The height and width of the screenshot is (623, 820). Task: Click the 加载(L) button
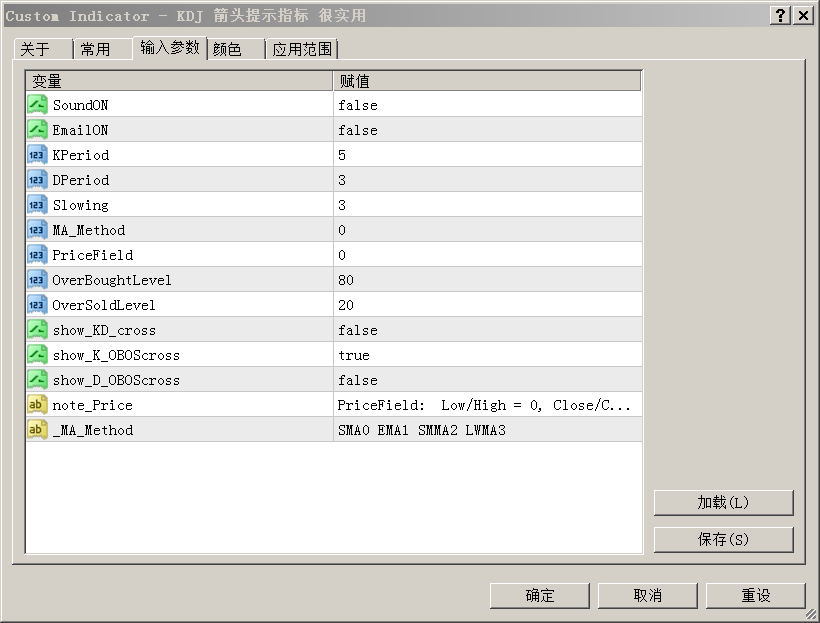[724, 503]
